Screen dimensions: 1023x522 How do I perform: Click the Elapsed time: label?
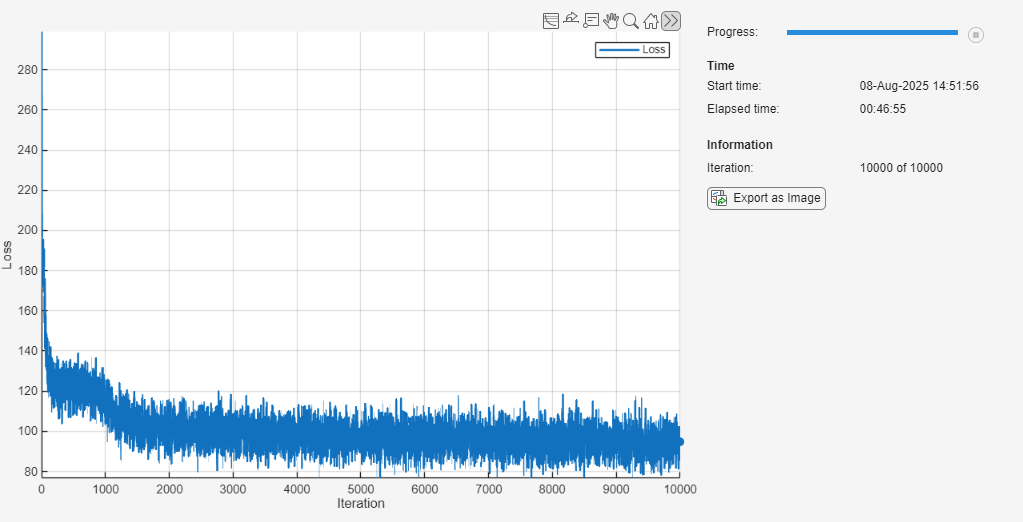click(x=742, y=109)
